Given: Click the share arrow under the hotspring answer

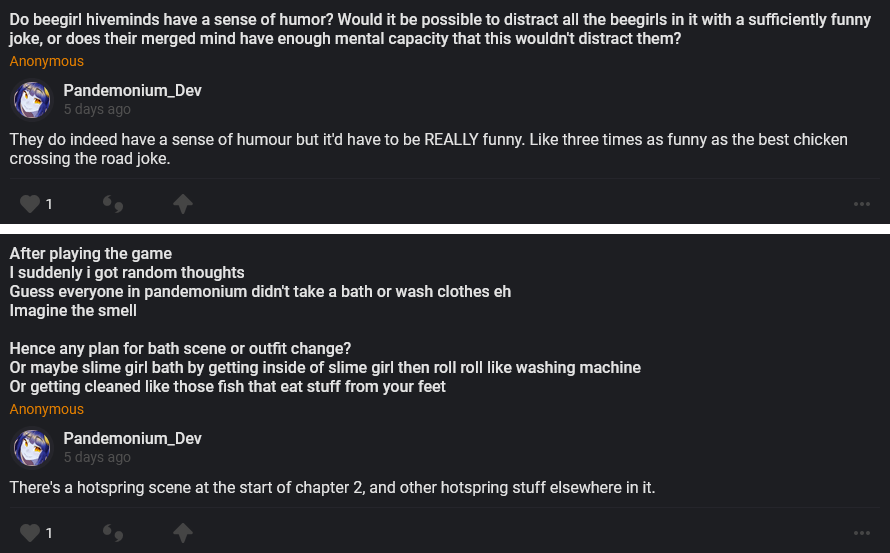Looking at the screenshot, I should tap(182, 532).
